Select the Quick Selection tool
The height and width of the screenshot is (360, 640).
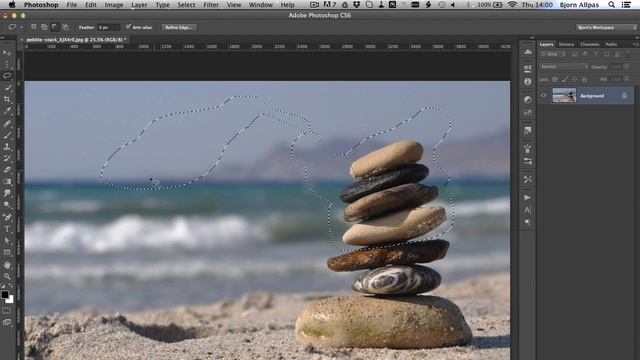pyautogui.click(x=7, y=87)
